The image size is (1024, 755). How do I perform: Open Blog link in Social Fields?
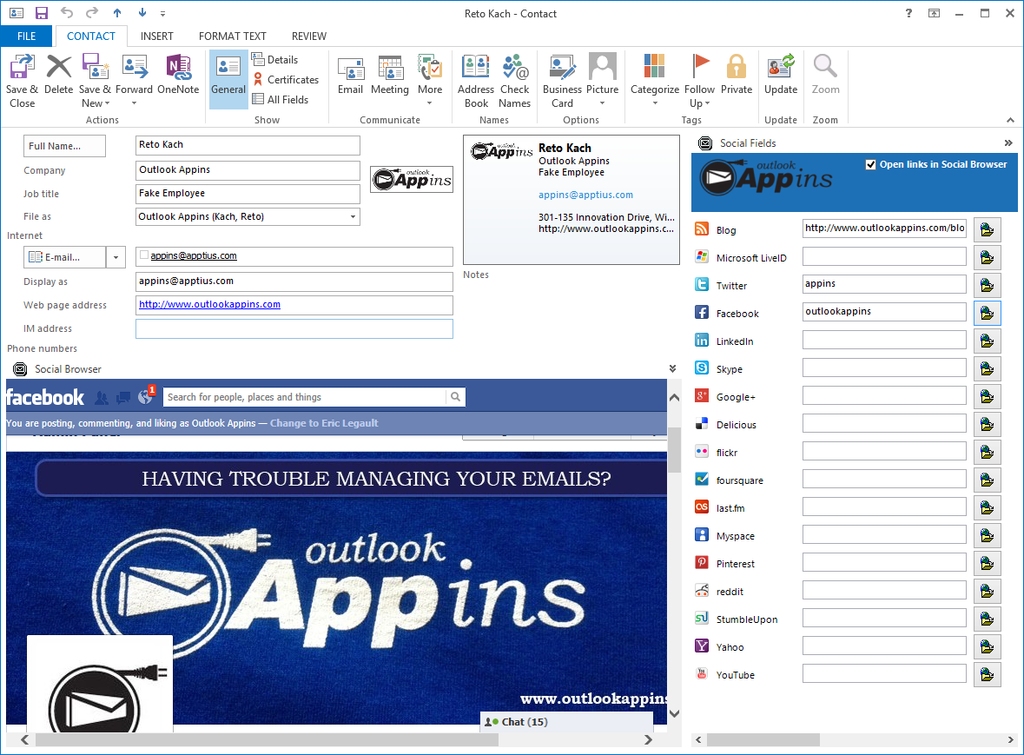pos(987,229)
